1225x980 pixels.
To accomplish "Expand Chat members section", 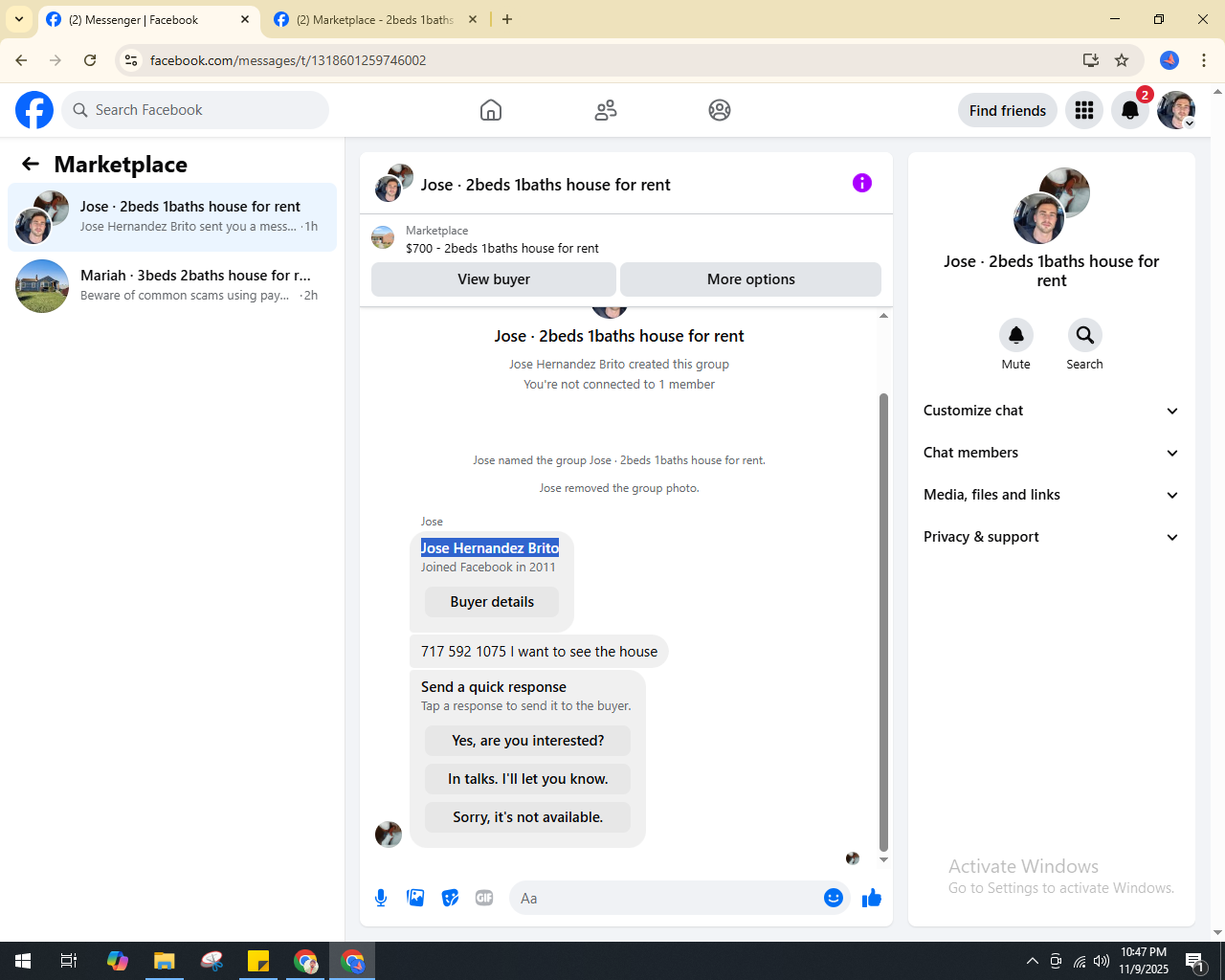I will [x=1052, y=453].
